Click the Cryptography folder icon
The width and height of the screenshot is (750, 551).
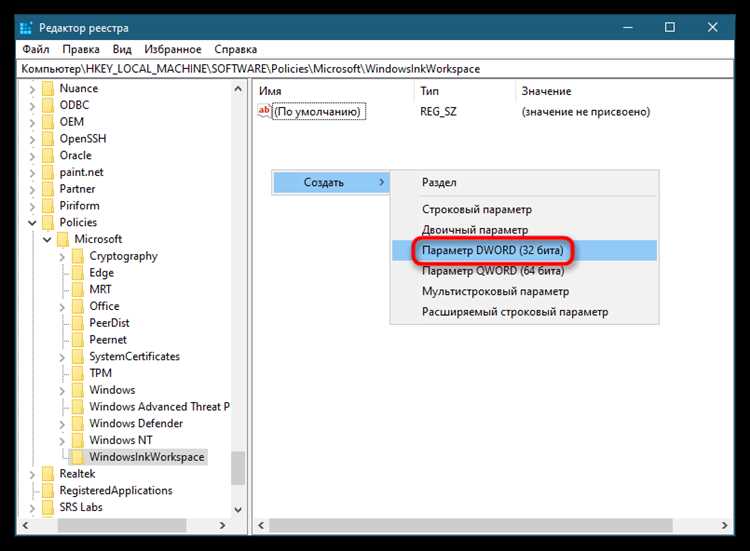point(77,256)
